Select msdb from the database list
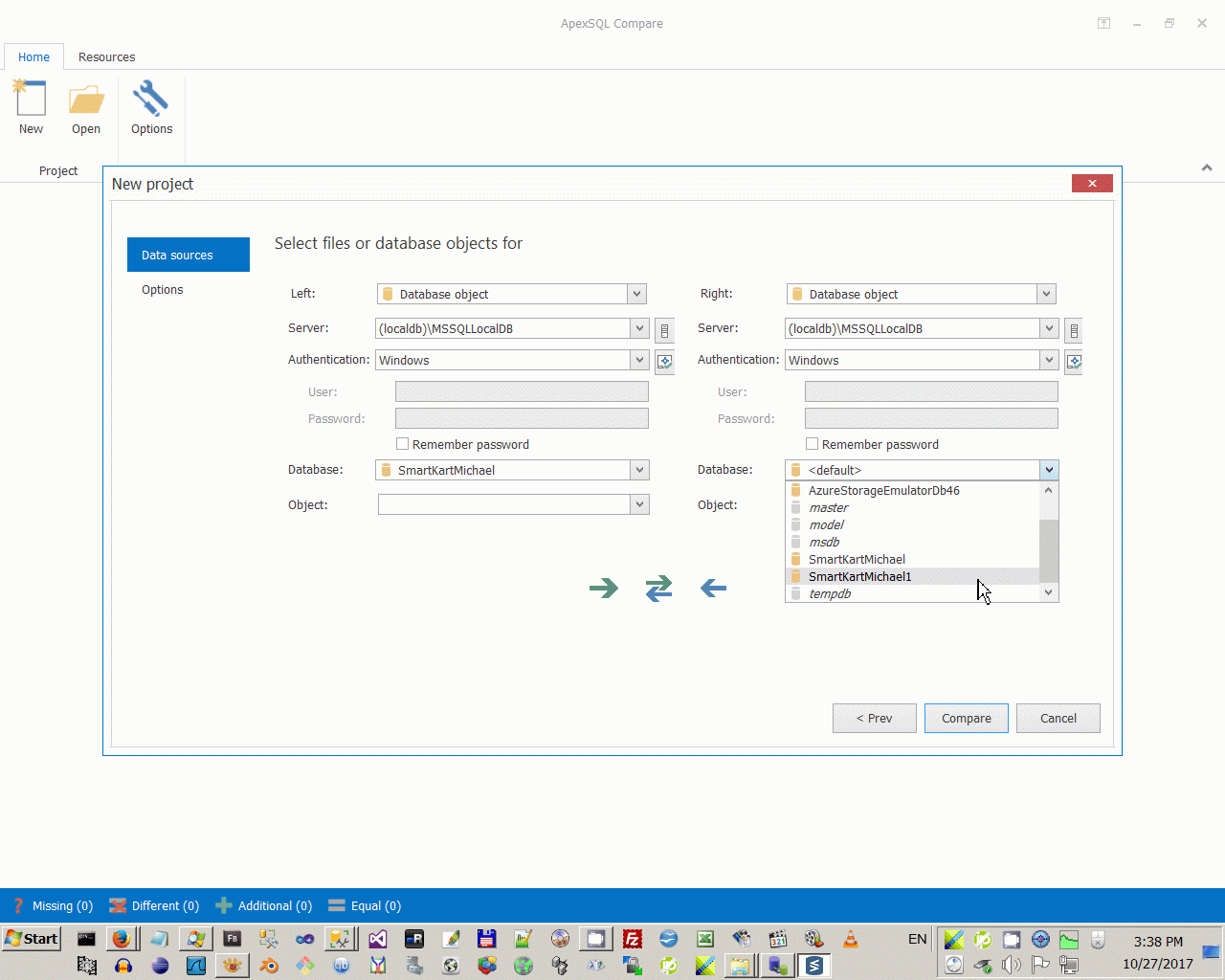 coord(912,542)
